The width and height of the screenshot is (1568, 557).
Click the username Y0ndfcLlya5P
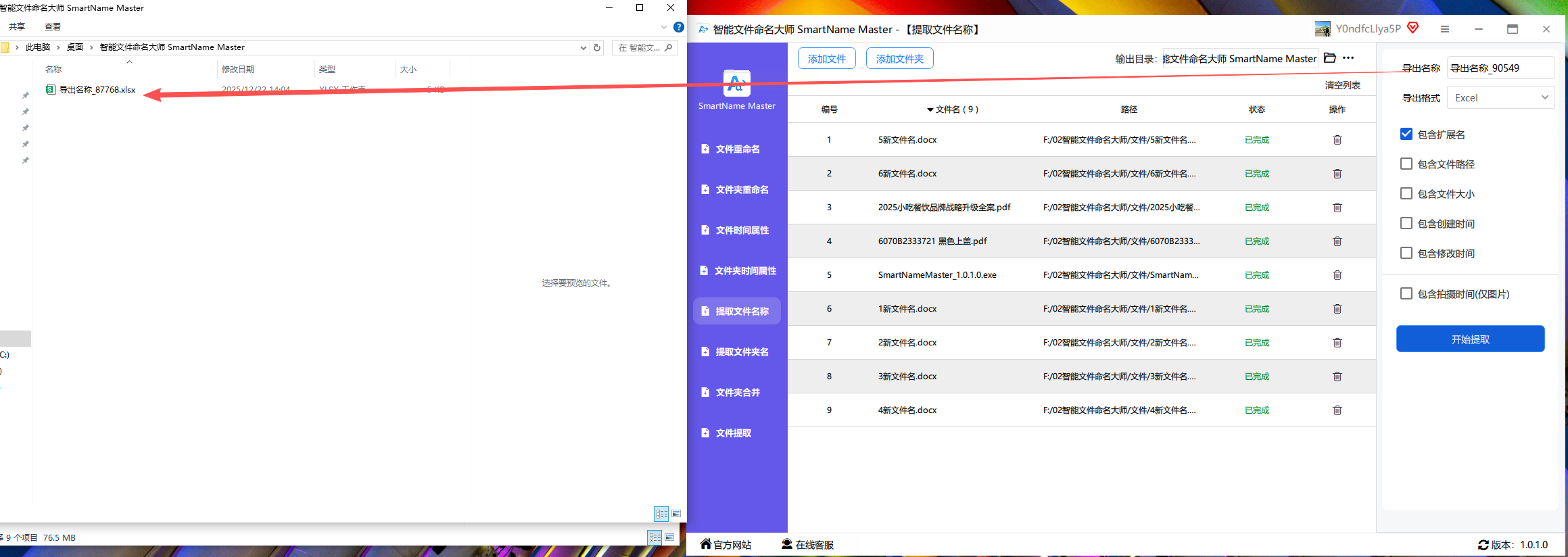point(1368,28)
